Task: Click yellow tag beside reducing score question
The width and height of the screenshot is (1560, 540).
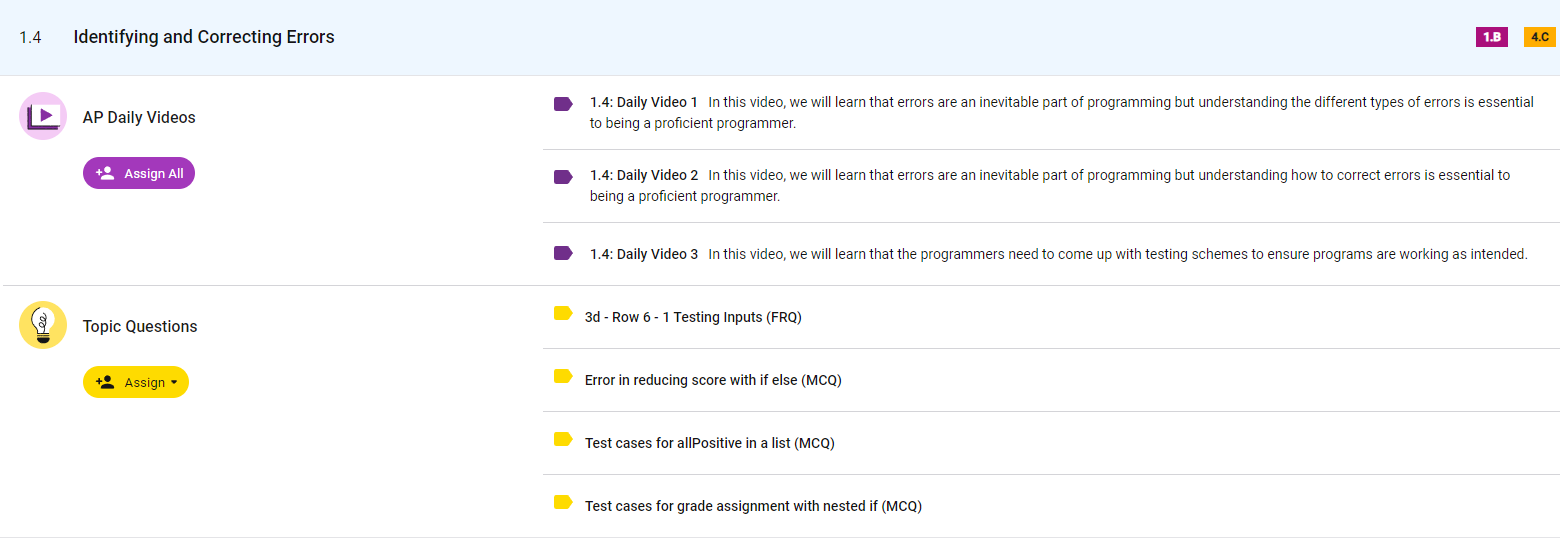Action: click(563, 377)
